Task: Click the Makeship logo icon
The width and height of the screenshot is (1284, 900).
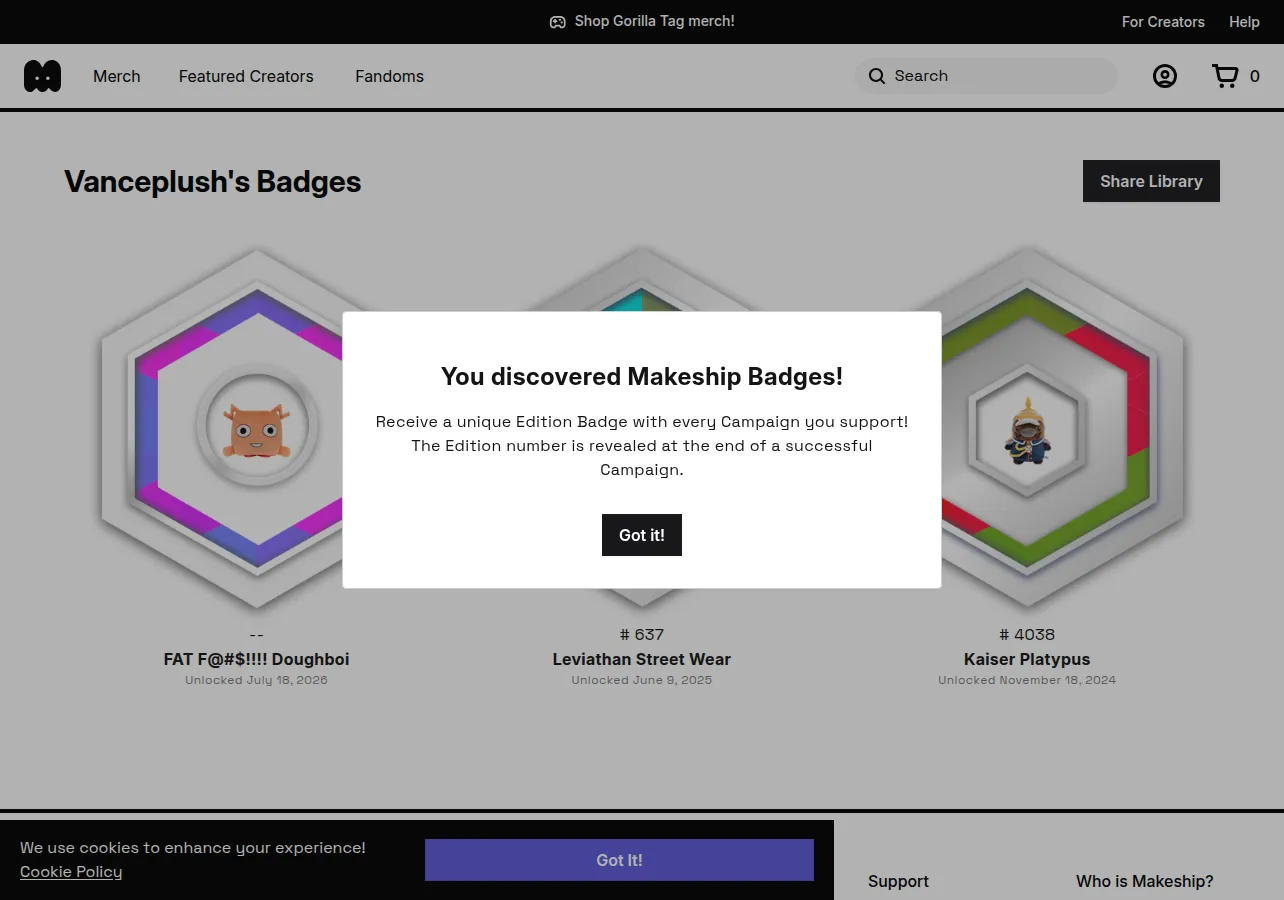Action: coord(42,76)
